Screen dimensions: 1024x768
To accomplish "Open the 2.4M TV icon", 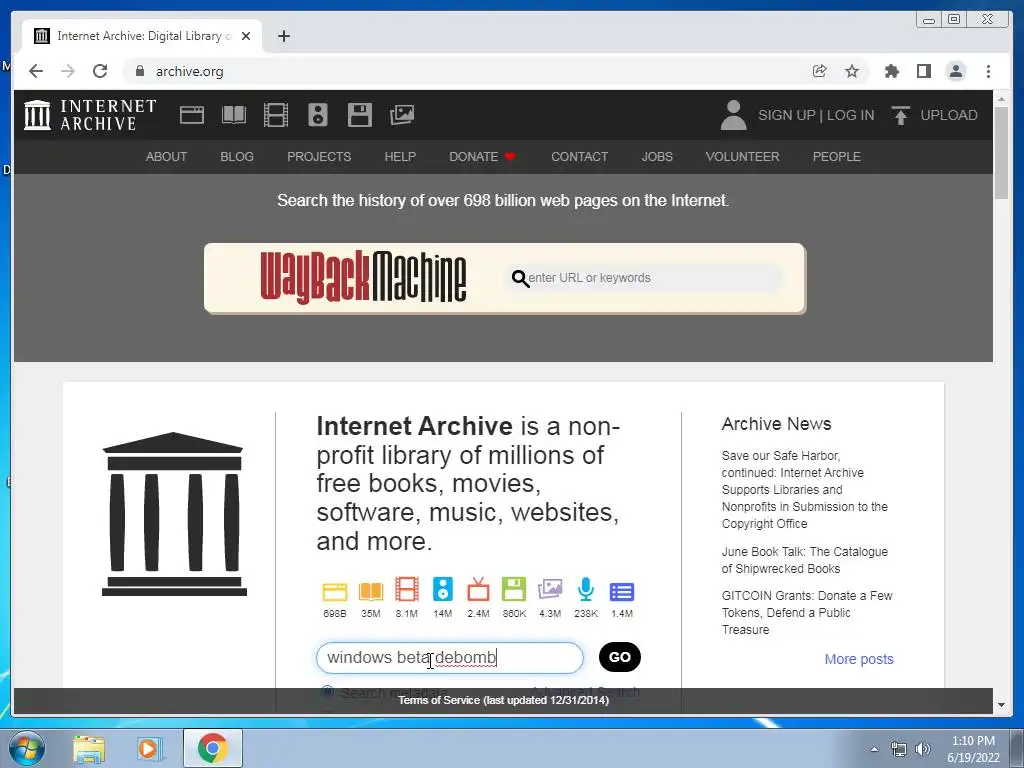I will click(478, 590).
